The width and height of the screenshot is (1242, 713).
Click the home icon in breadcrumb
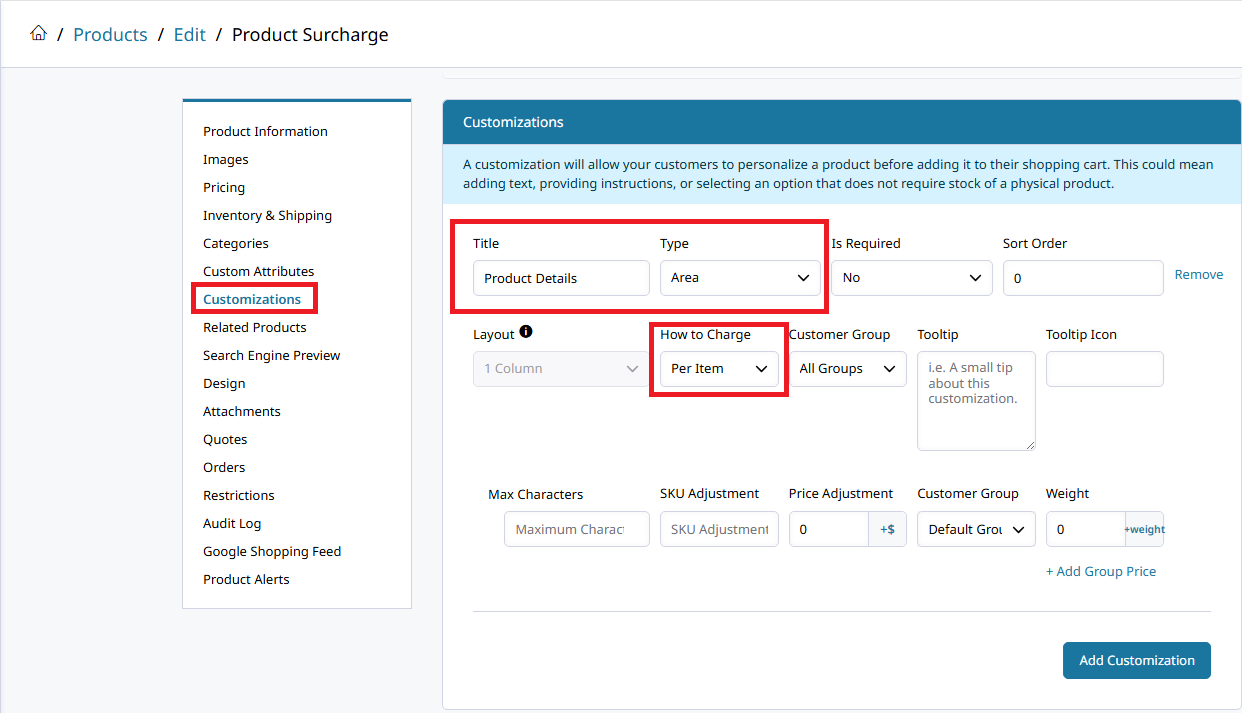point(38,34)
